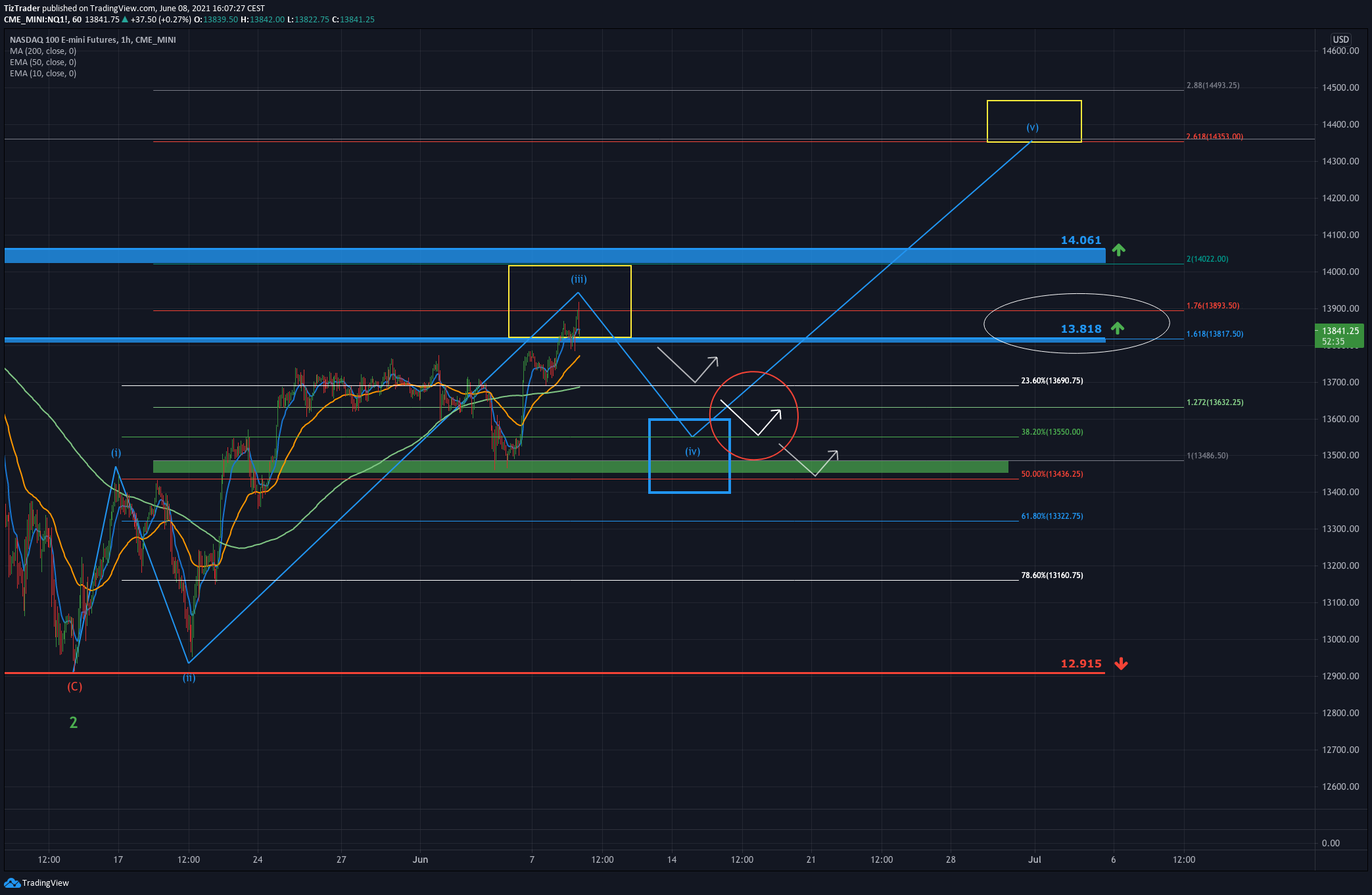Select the EMA (10, close, 0) indicator legend

click(43, 74)
